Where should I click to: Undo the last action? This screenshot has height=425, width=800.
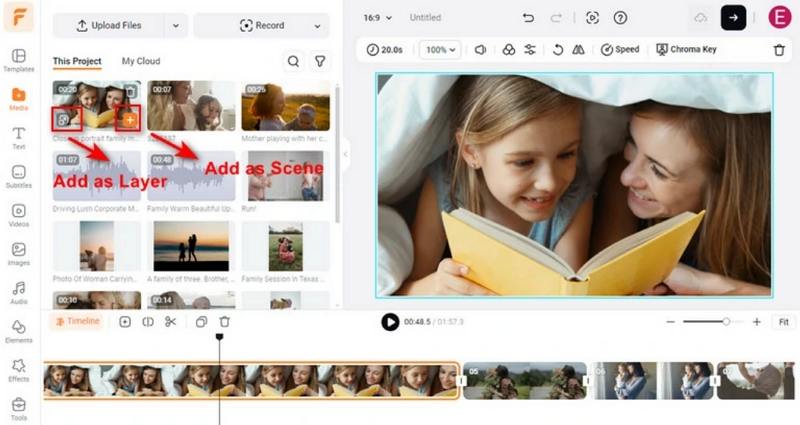point(528,18)
